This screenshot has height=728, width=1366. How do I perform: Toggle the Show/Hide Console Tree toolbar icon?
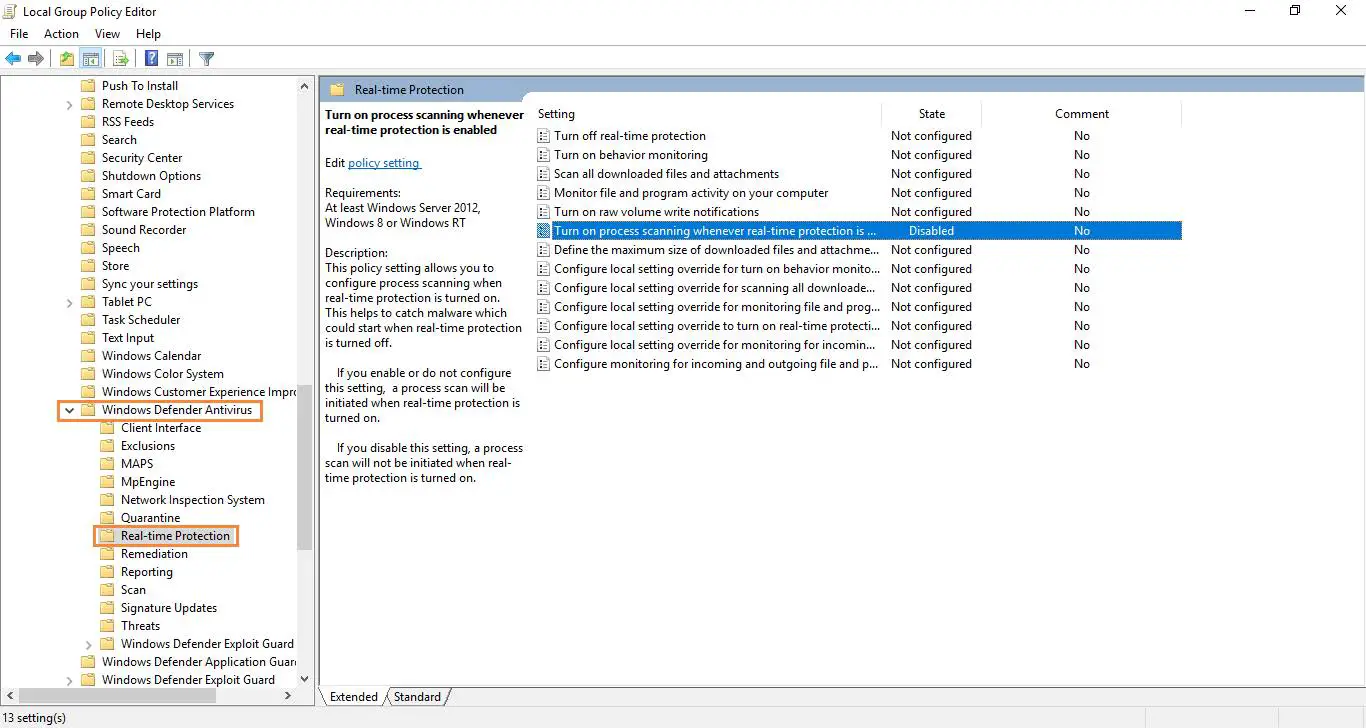pyautogui.click(x=90, y=59)
